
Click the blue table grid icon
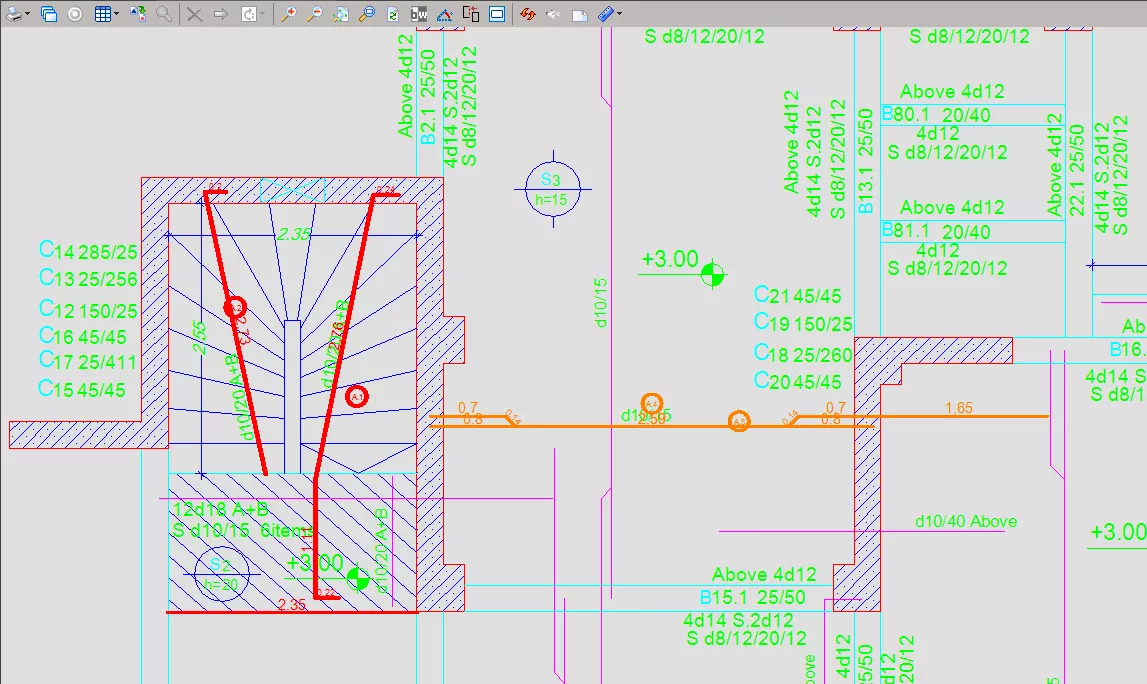pos(102,14)
